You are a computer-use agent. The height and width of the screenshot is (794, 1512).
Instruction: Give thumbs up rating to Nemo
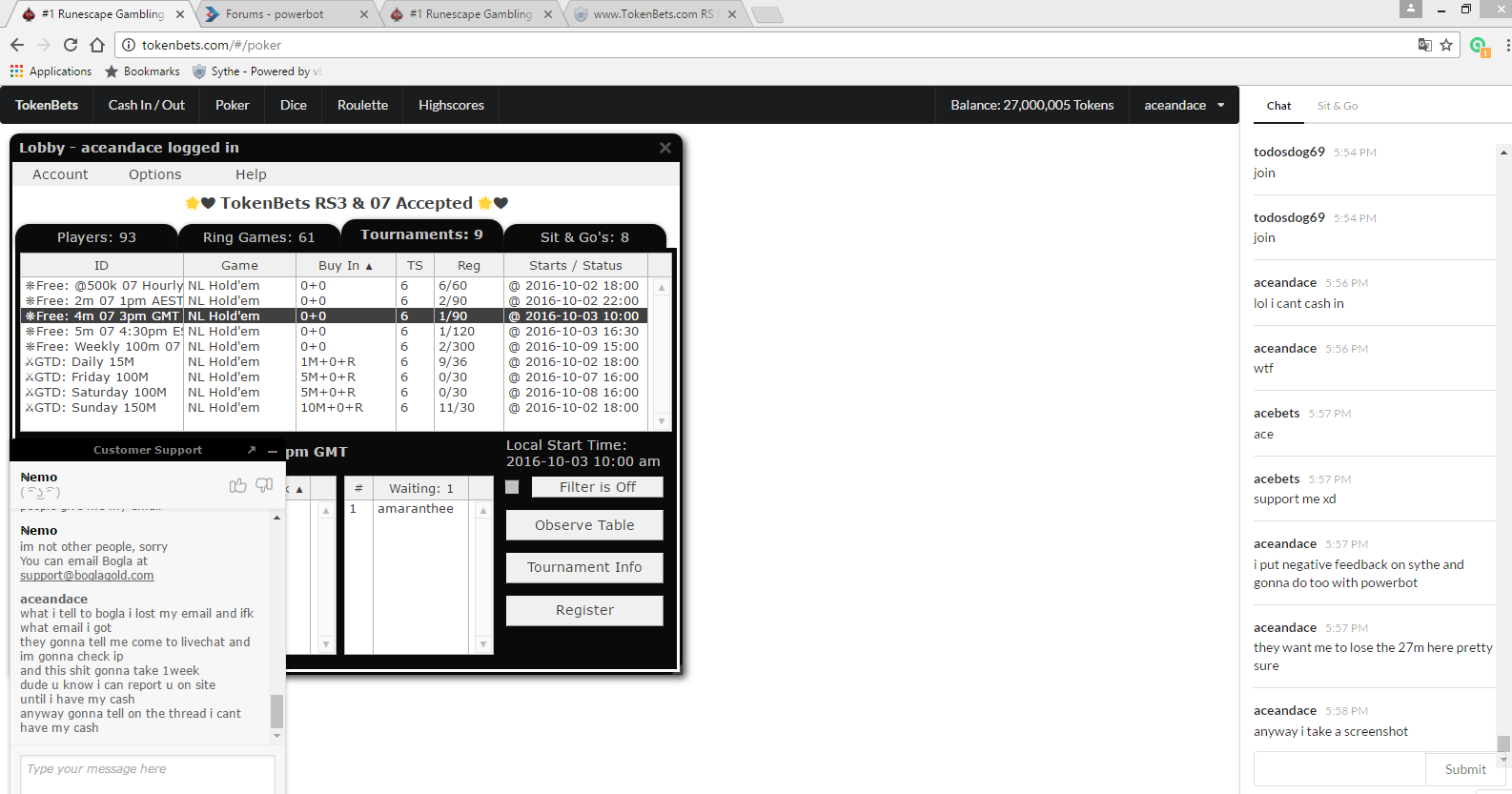pyautogui.click(x=238, y=485)
